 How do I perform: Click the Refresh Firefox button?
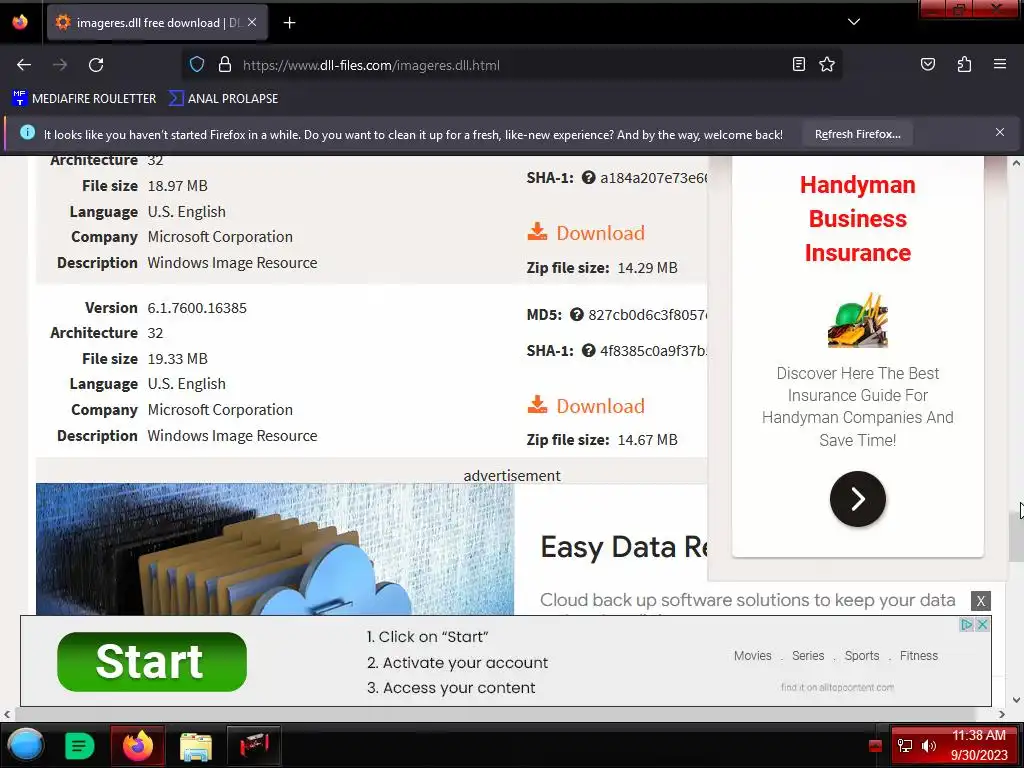click(857, 135)
